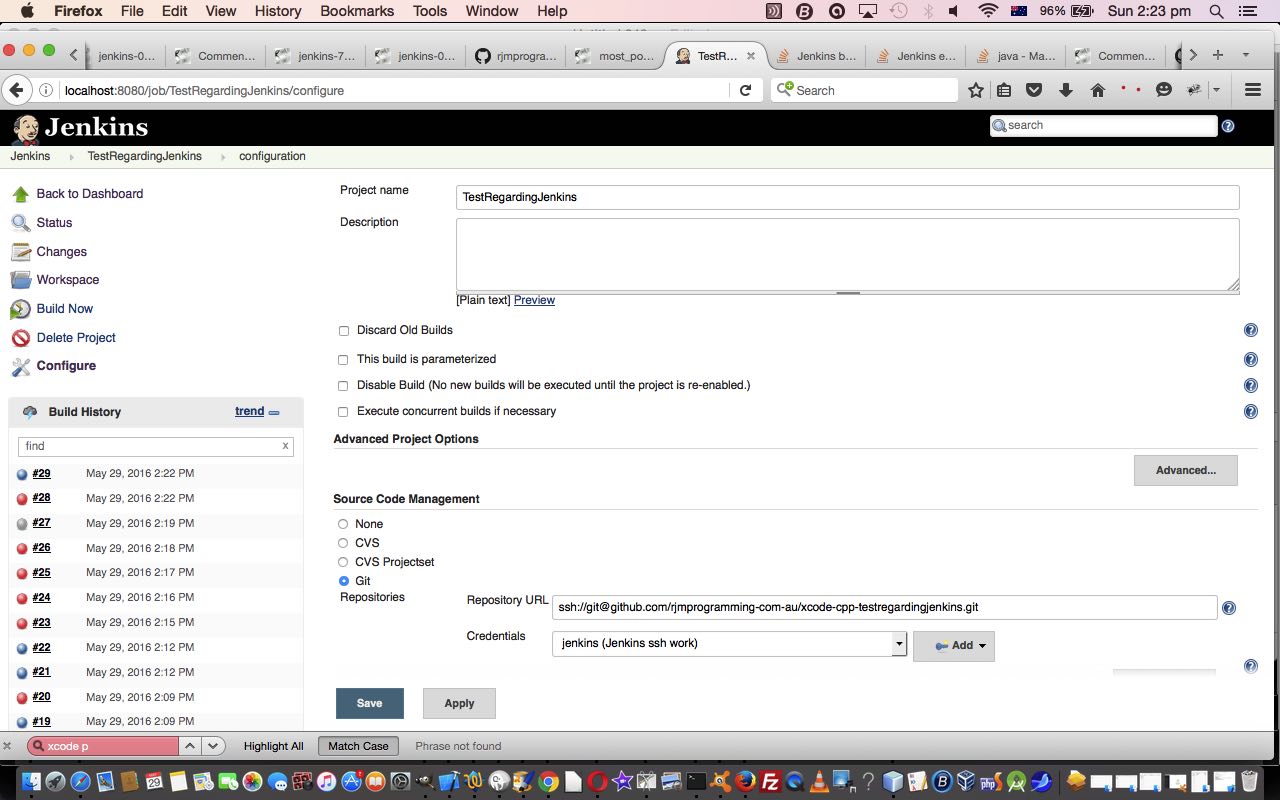Click the Build Now clock icon
The width and height of the screenshot is (1280, 800).
pyautogui.click(x=21, y=309)
